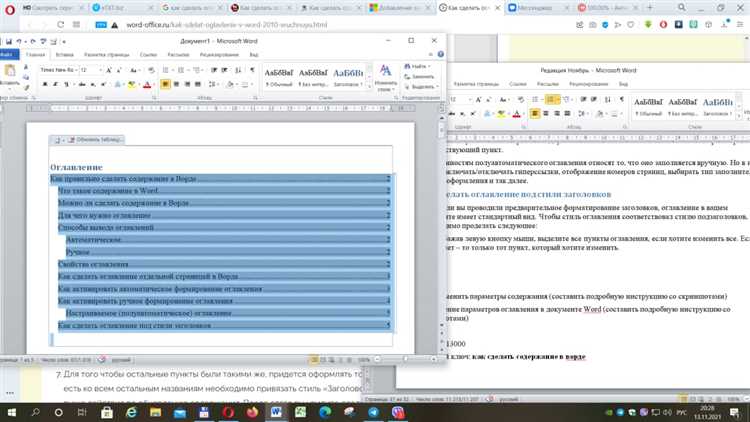
Task: Switch to Ссылки tab in front Word
Action: (148, 55)
